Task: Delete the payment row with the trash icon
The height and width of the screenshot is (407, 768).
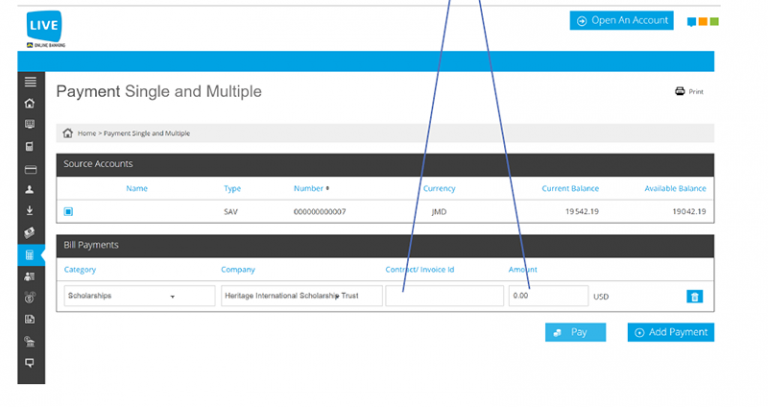Action: [x=694, y=296]
